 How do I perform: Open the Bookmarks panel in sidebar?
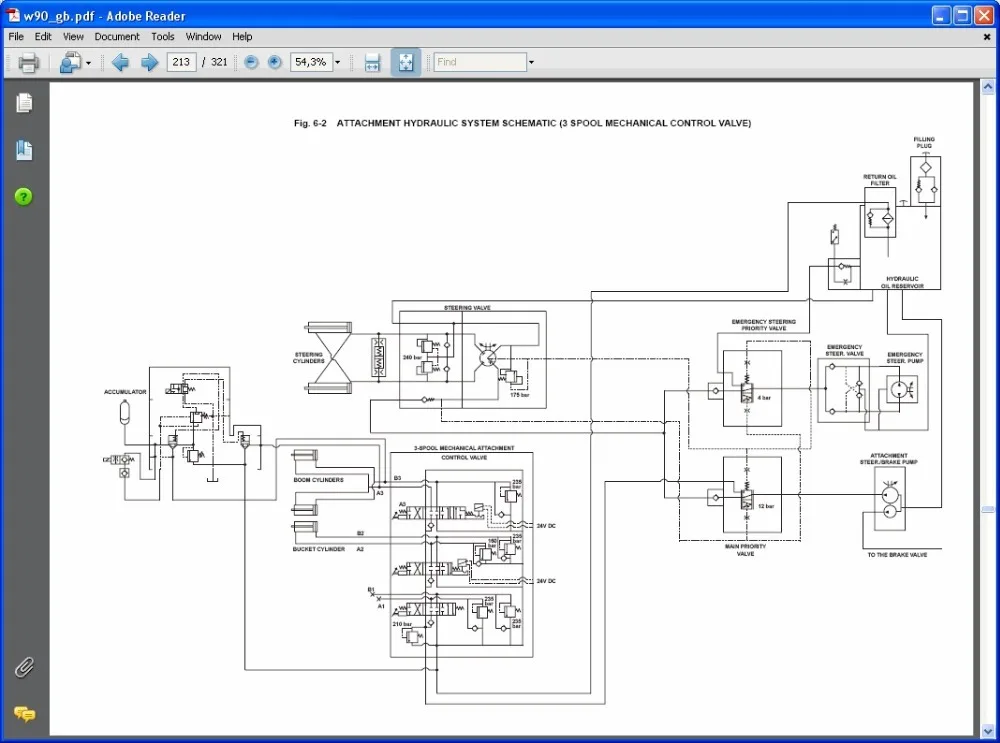pos(24,150)
